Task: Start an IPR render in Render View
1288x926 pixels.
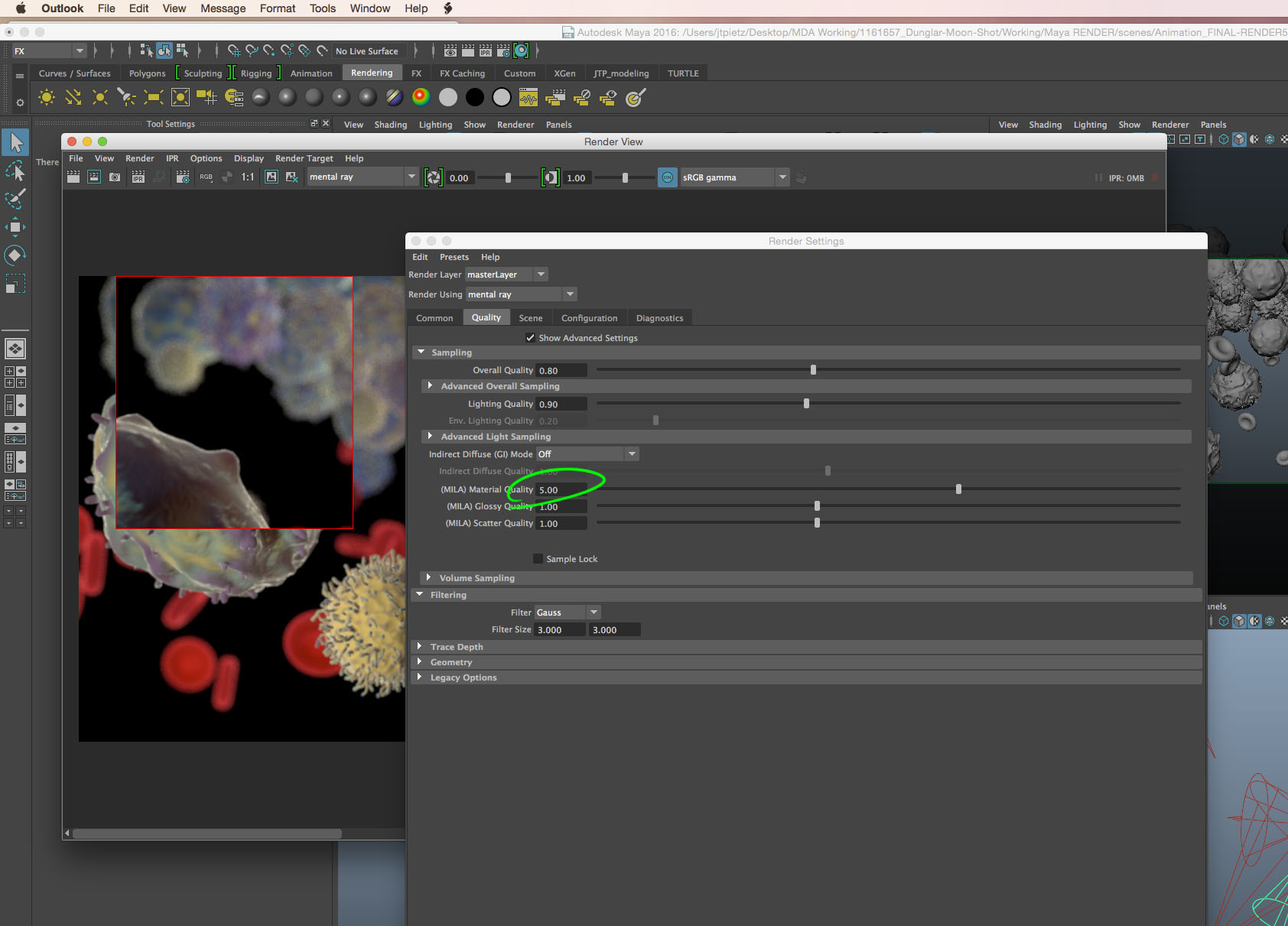Action: tap(138, 177)
